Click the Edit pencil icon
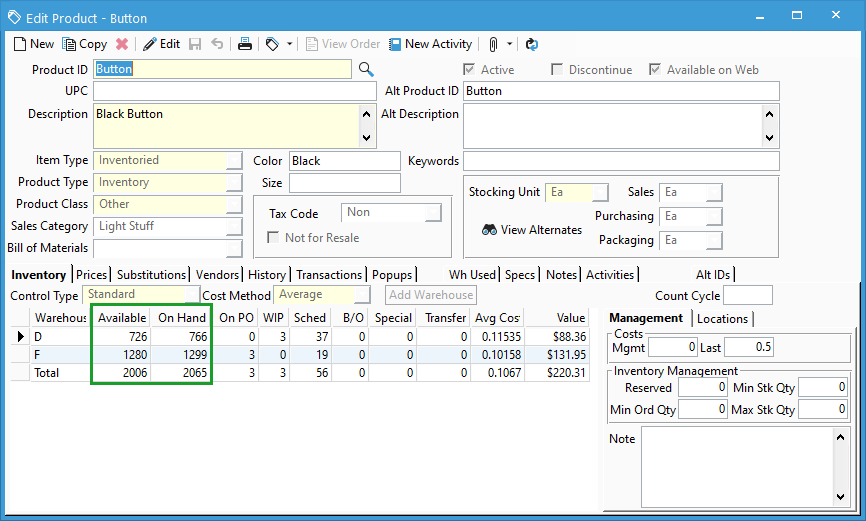The image size is (866, 521). (x=150, y=44)
